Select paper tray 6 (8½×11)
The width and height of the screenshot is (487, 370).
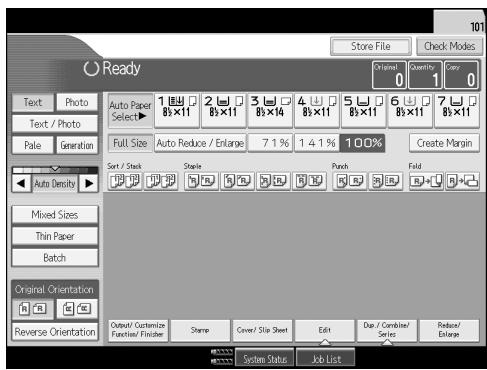click(x=410, y=111)
